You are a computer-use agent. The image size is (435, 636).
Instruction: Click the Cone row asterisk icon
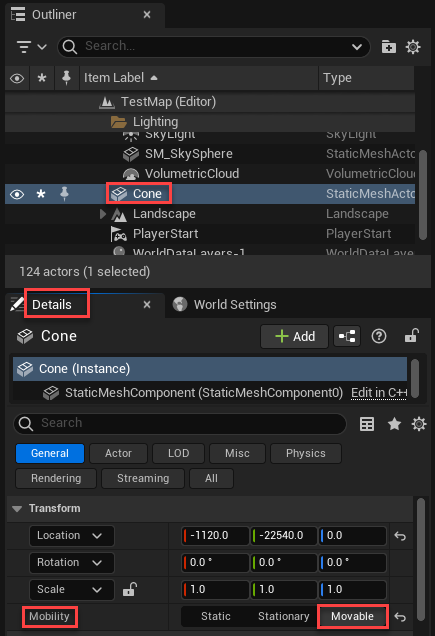click(41, 194)
